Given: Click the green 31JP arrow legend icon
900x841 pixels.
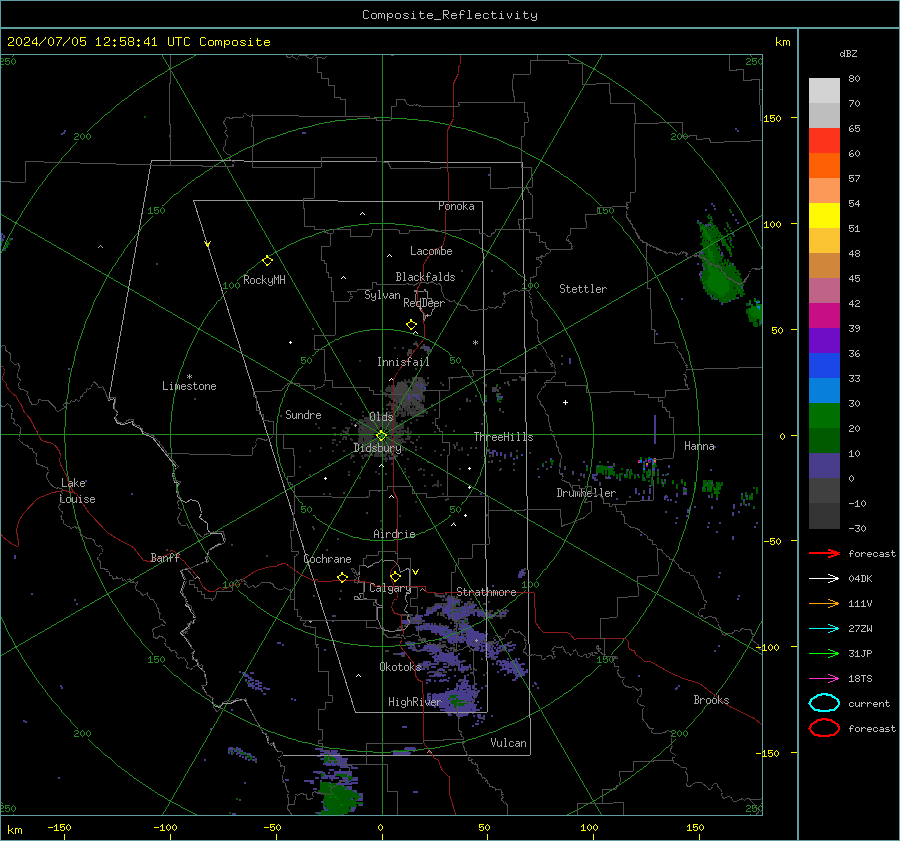Looking at the screenshot, I should pyautogui.click(x=824, y=653).
